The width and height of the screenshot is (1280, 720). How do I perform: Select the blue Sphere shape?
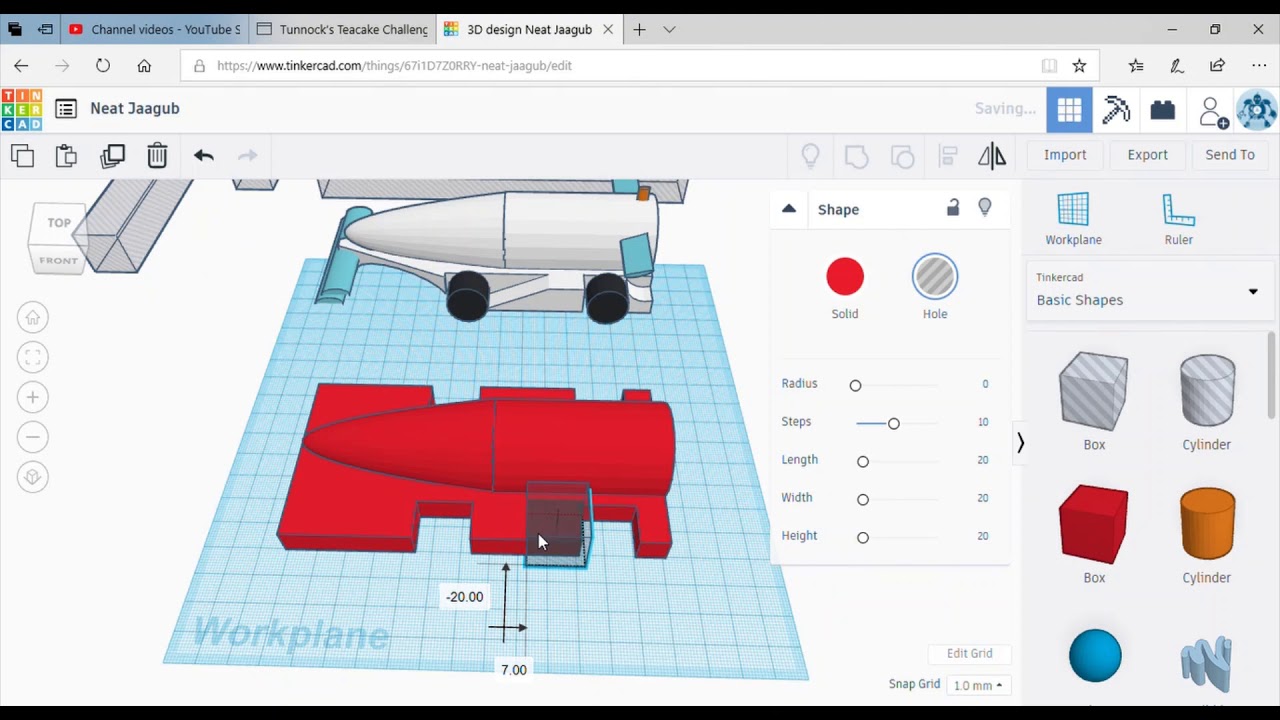(1095, 656)
